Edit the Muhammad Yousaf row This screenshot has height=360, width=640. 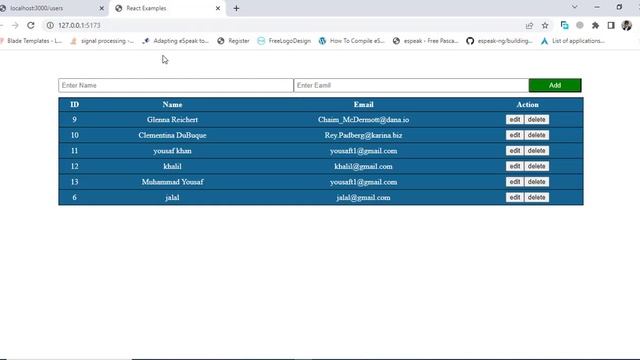pyautogui.click(x=514, y=182)
